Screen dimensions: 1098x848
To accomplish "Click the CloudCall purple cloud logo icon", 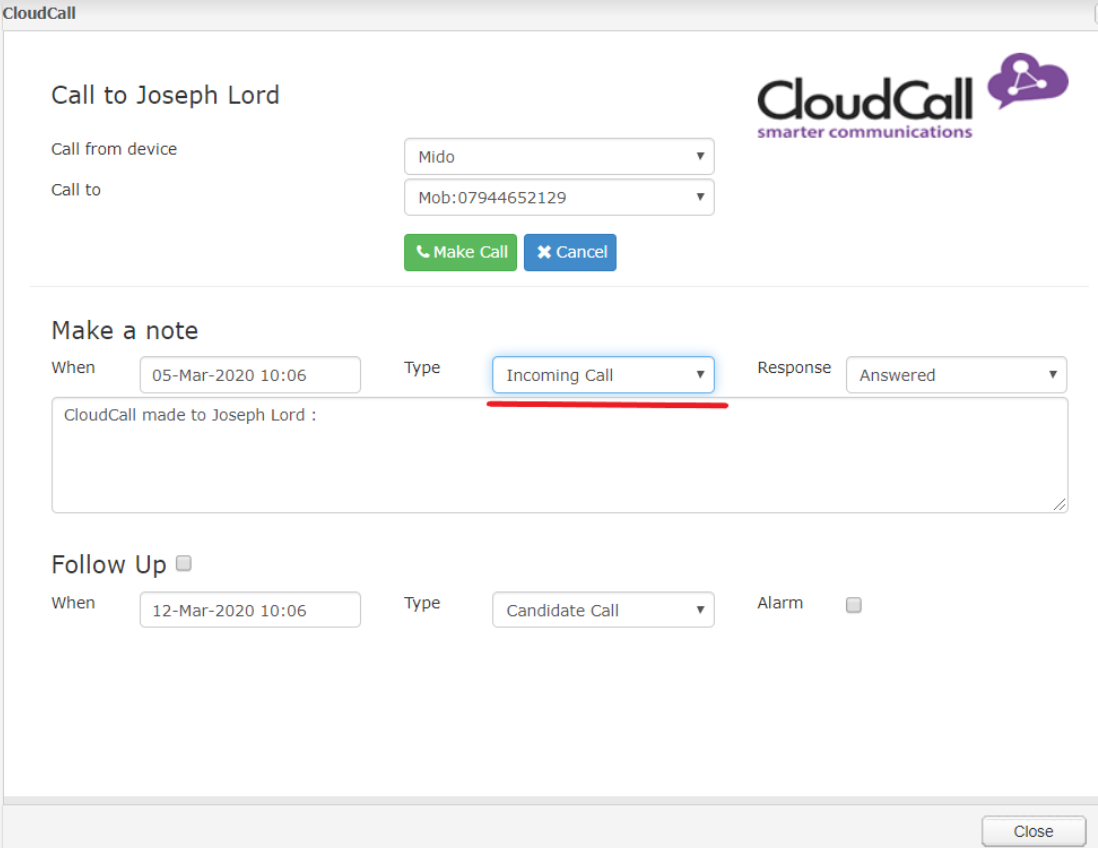I will tap(1027, 81).
